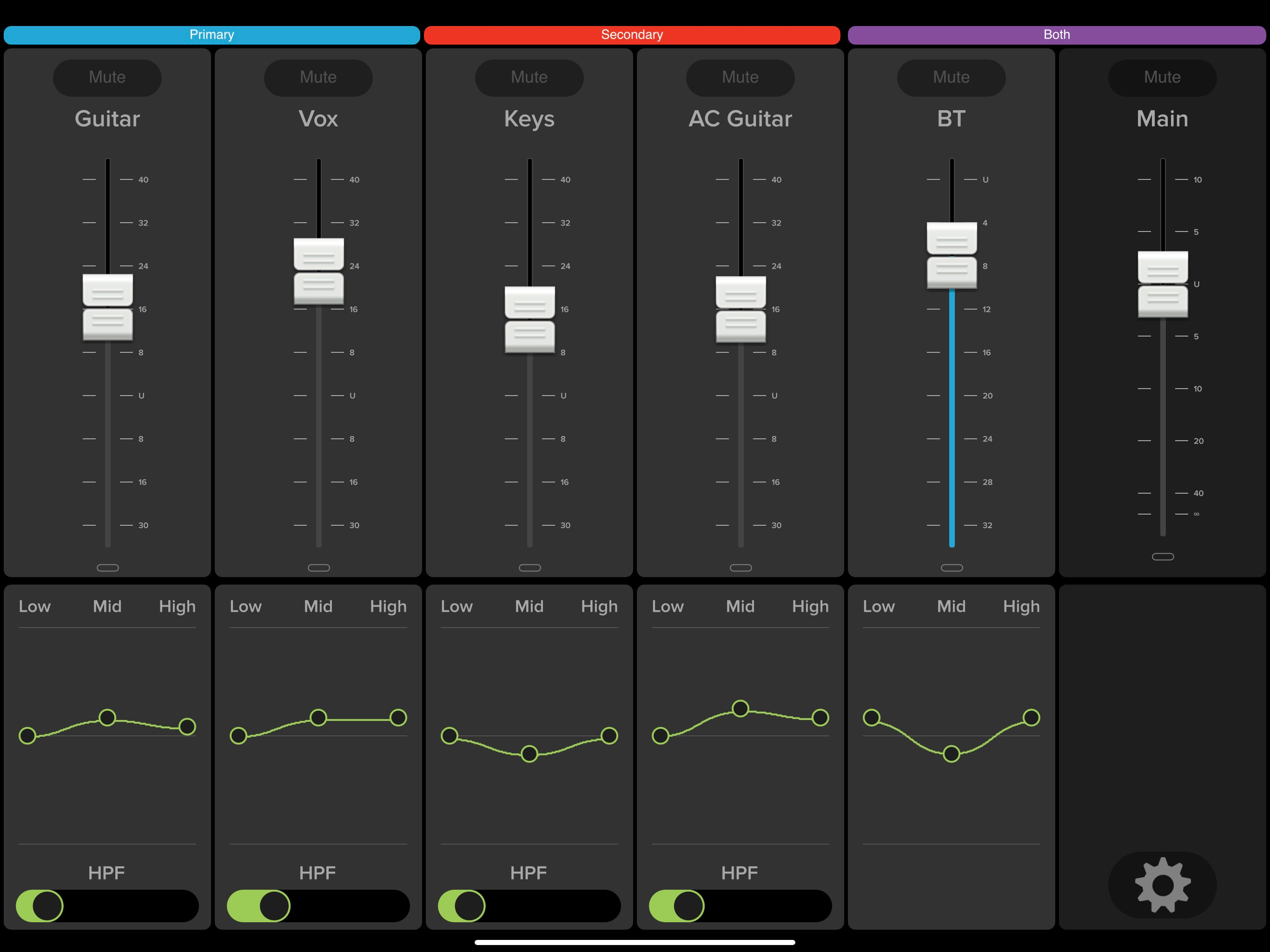Select the Vox Mid EQ node
The height and width of the screenshot is (952, 1270).
[x=318, y=717]
